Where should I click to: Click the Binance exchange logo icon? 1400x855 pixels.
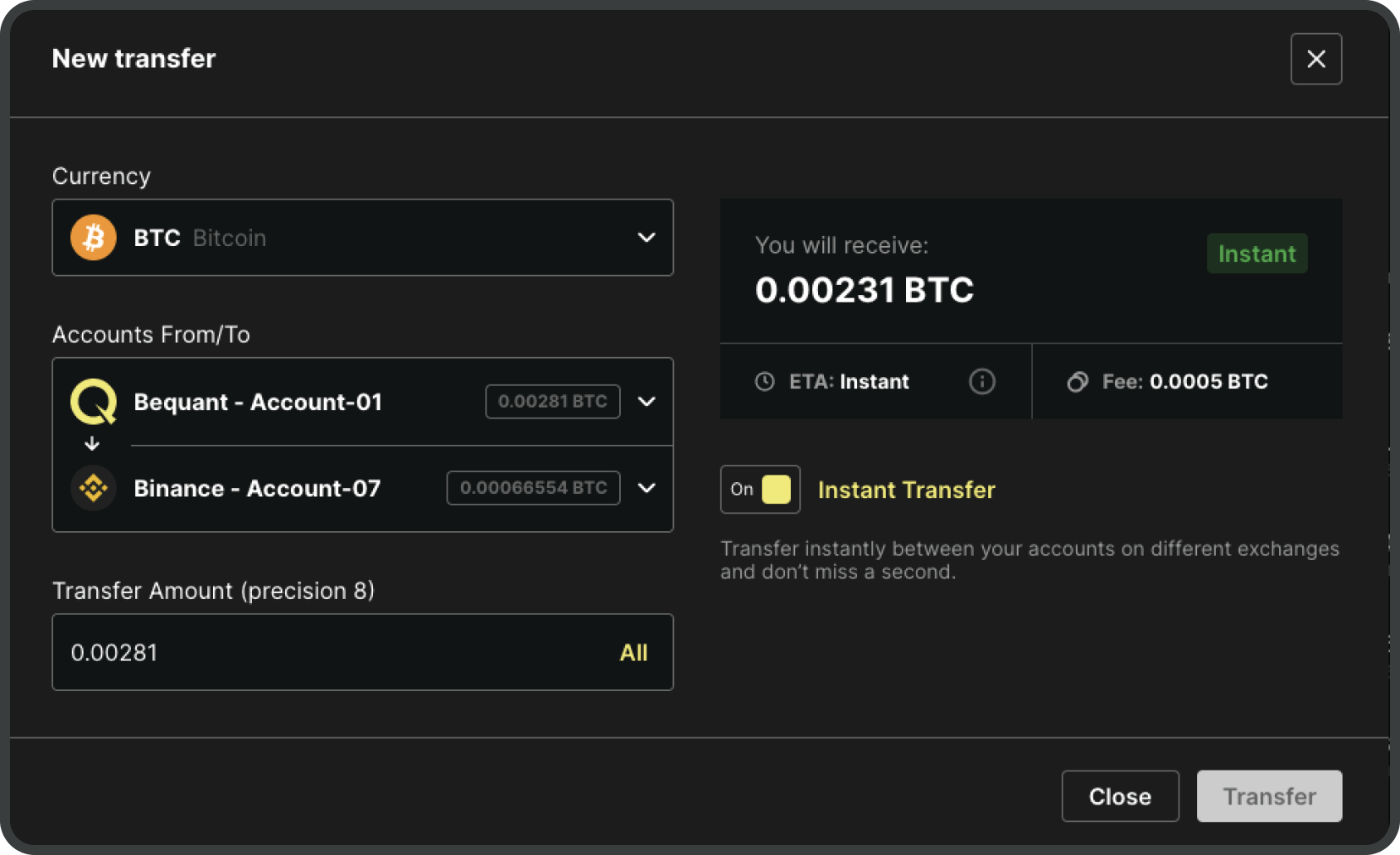click(x=94, y=488)
